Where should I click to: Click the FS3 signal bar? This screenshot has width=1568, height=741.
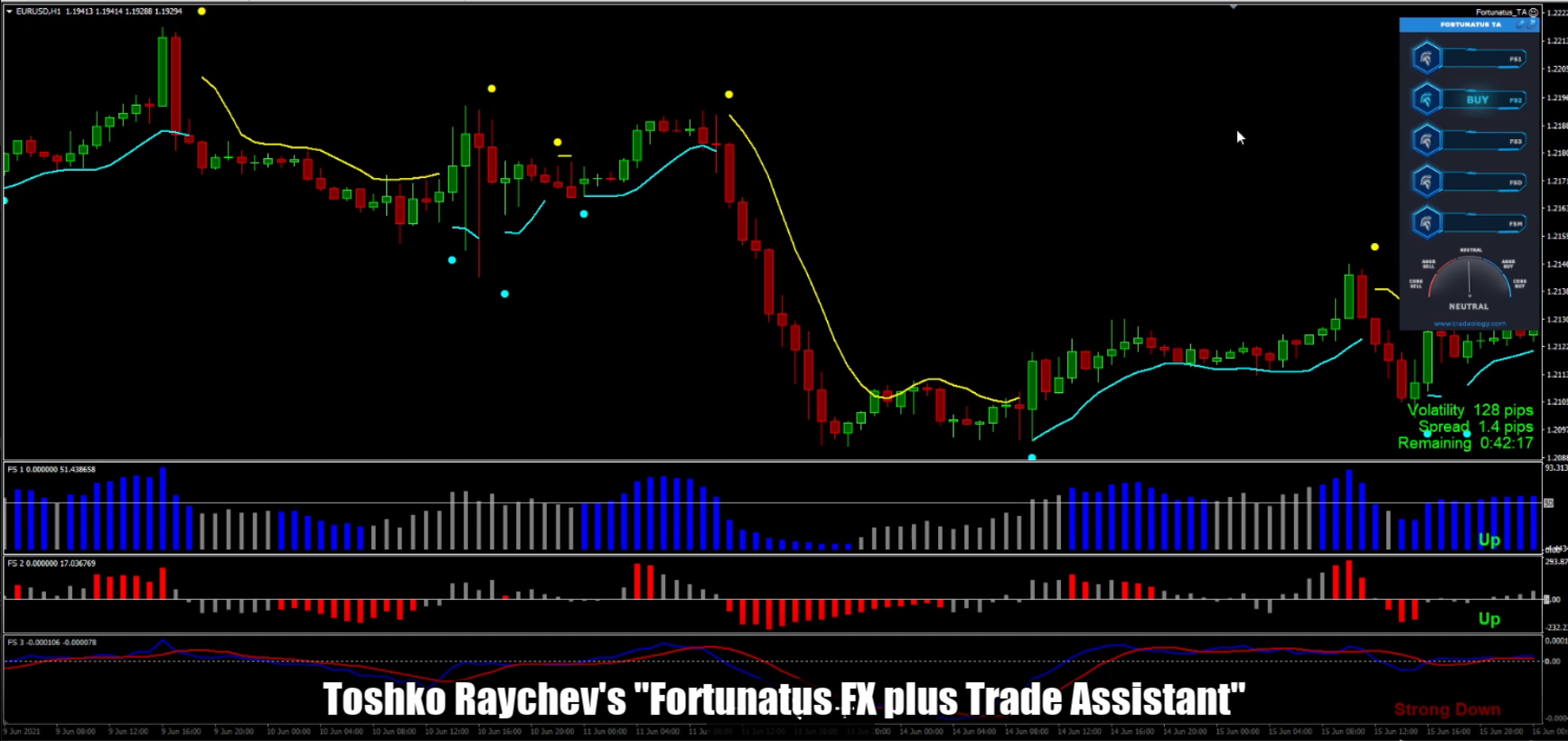1482,141
